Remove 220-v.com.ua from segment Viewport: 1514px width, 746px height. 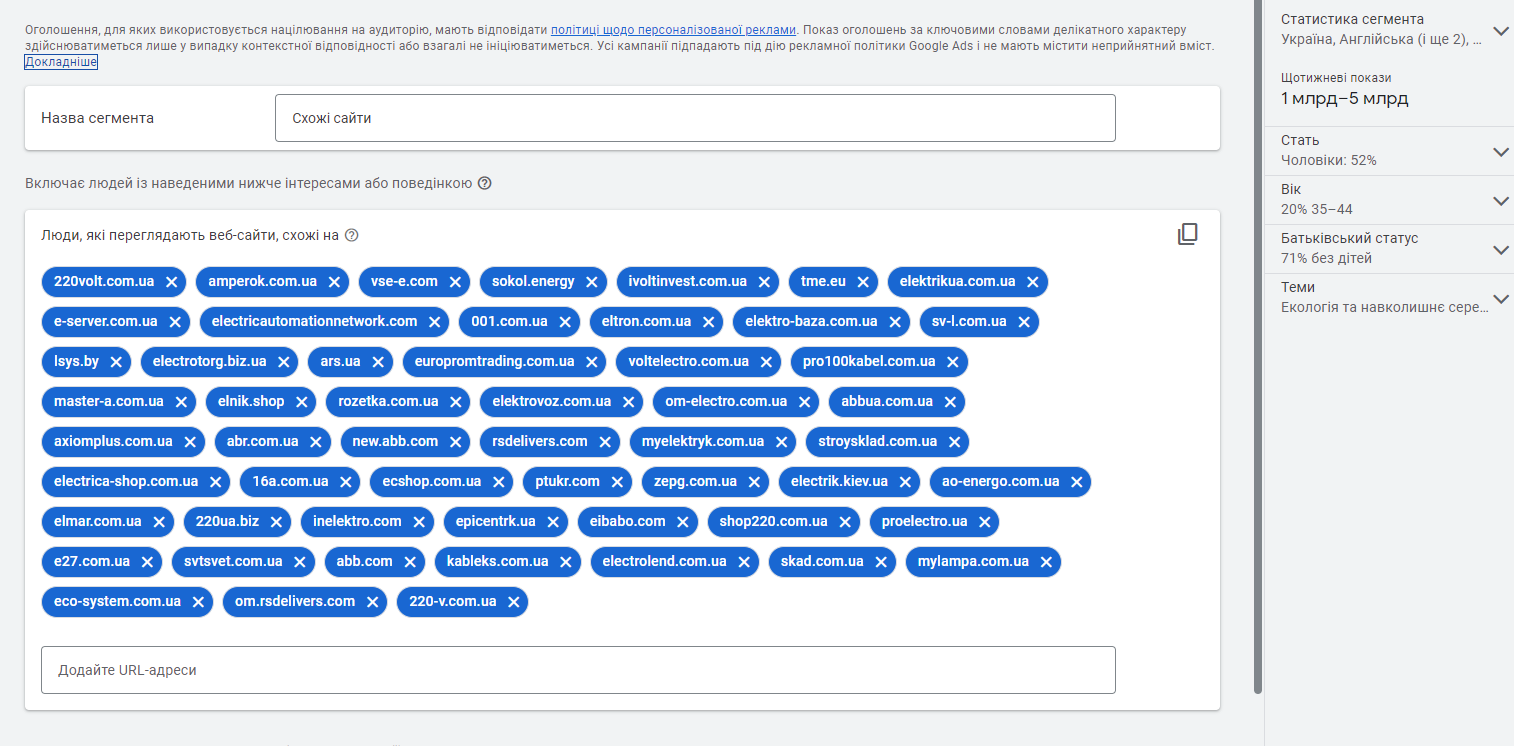click(513, 602)
